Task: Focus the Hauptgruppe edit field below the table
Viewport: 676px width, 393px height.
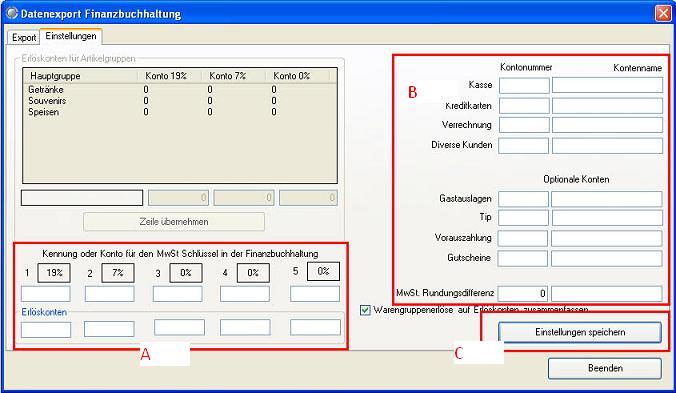Action: click(x=82, y=198)
